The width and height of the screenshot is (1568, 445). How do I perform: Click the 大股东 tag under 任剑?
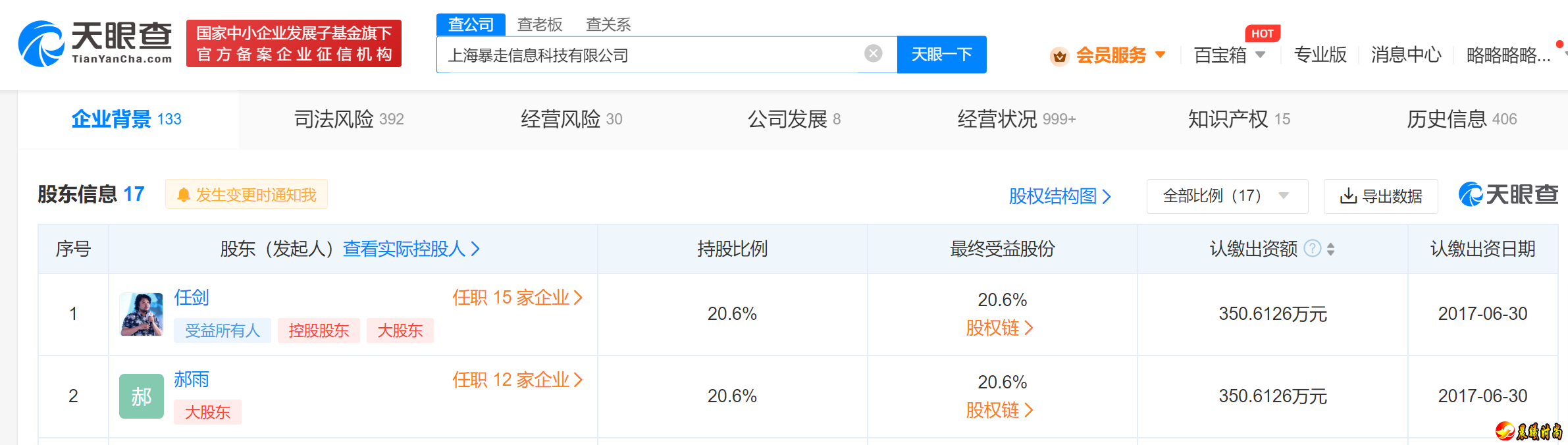pyautogui.click(x=400, y=330)
